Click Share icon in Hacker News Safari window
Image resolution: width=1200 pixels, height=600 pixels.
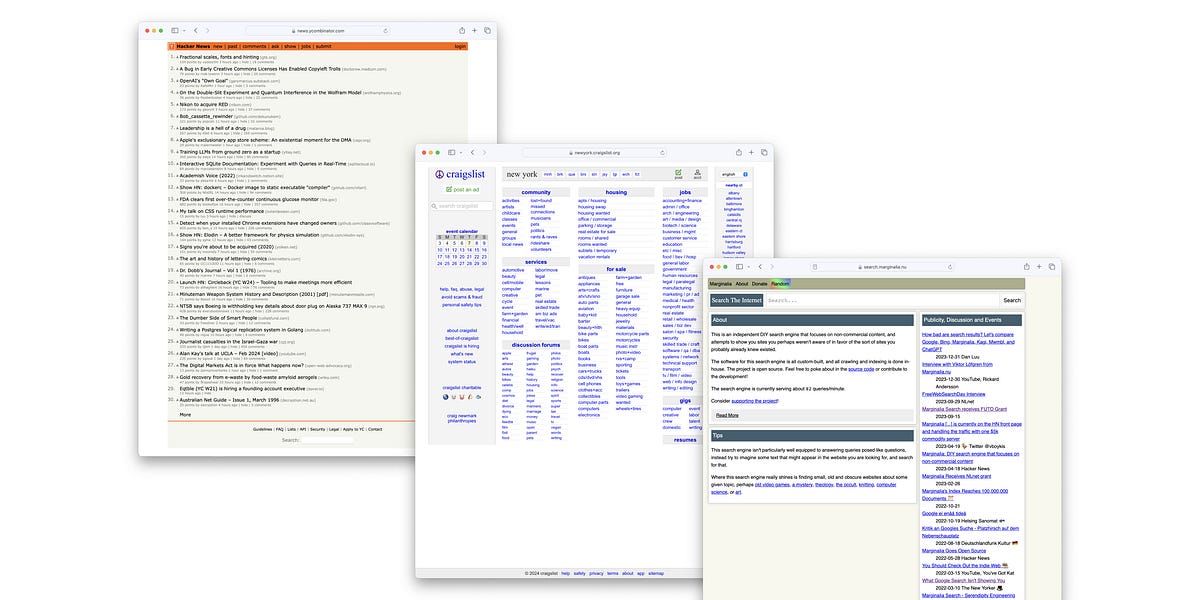coord(462,31)
